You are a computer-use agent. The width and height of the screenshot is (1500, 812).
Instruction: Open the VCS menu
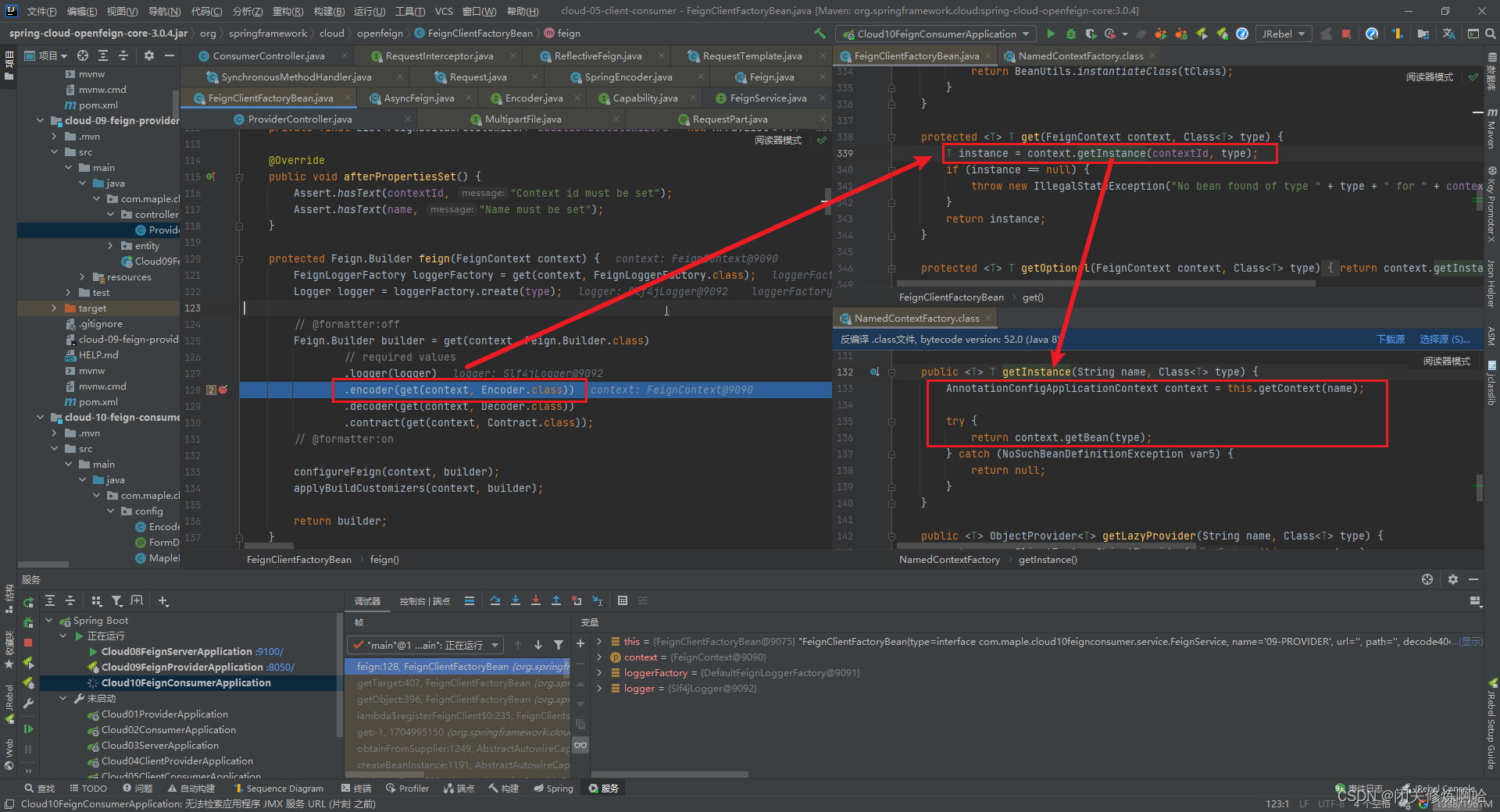(444, 11)
